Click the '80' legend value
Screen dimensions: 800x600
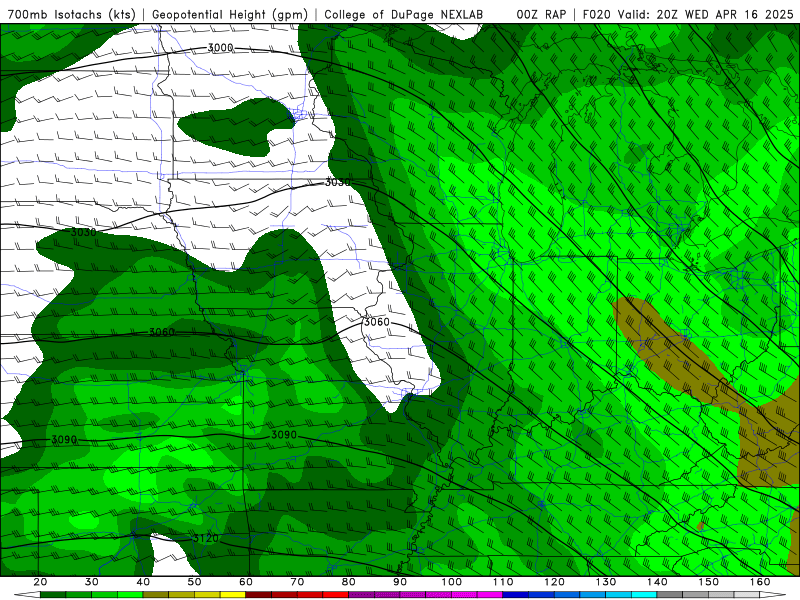point(349,582)
